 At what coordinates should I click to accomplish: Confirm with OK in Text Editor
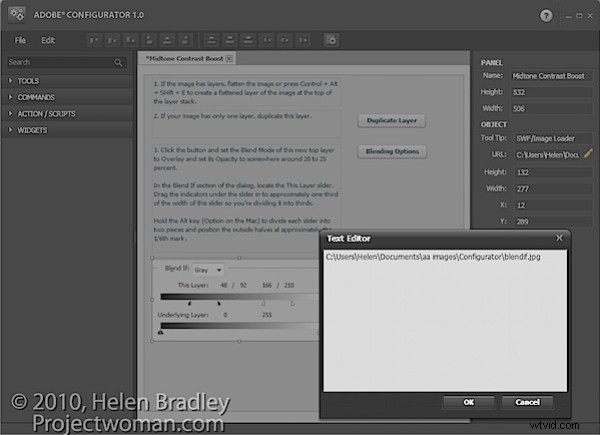click(469, 402)
